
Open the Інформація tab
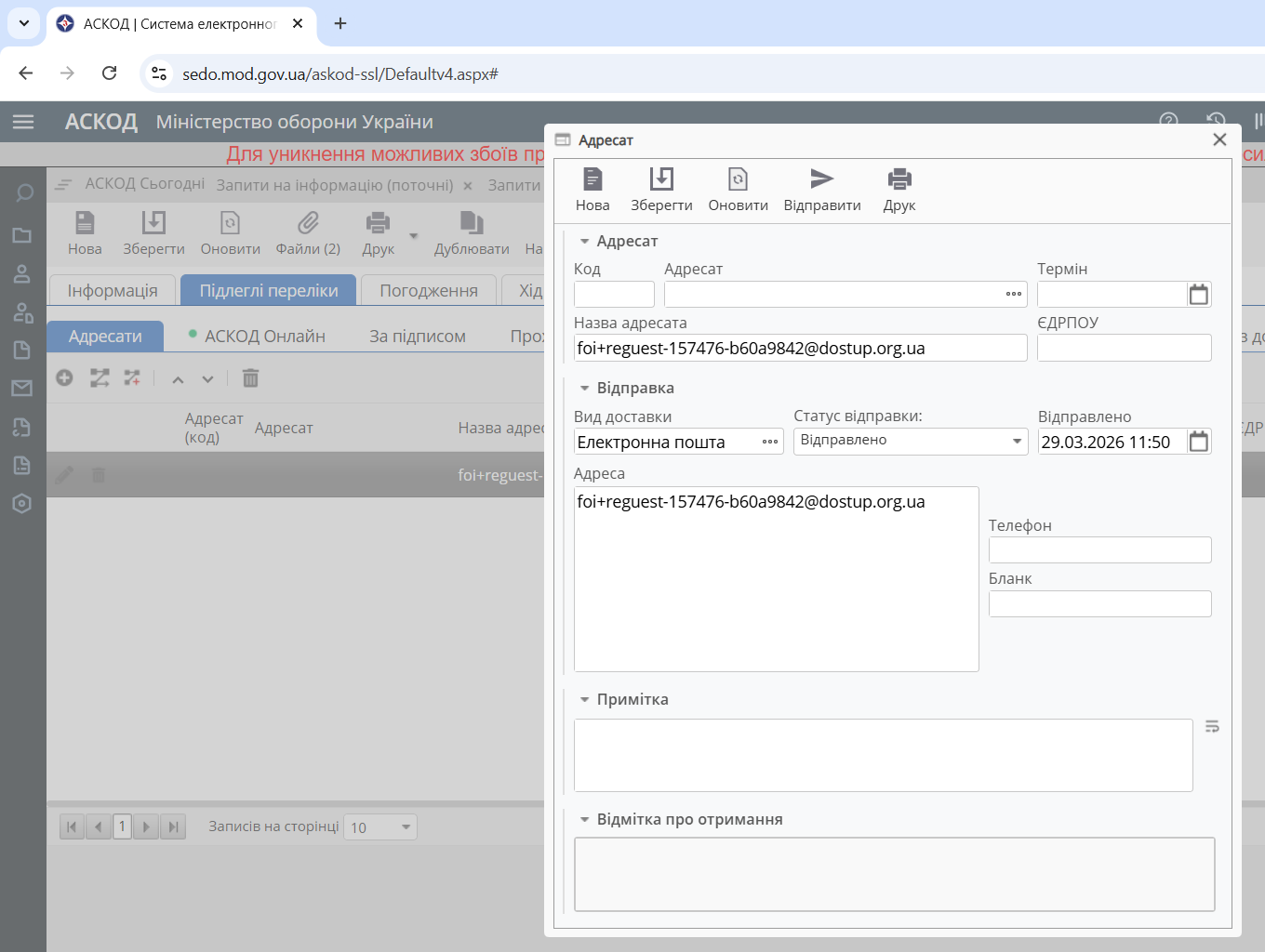(113, 291)
